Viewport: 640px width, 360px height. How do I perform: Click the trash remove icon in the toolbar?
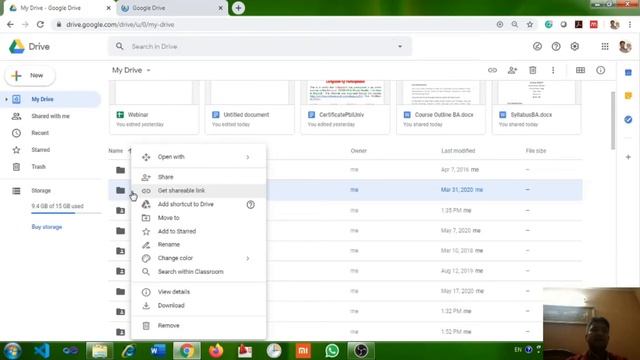(x=533, y=70)
